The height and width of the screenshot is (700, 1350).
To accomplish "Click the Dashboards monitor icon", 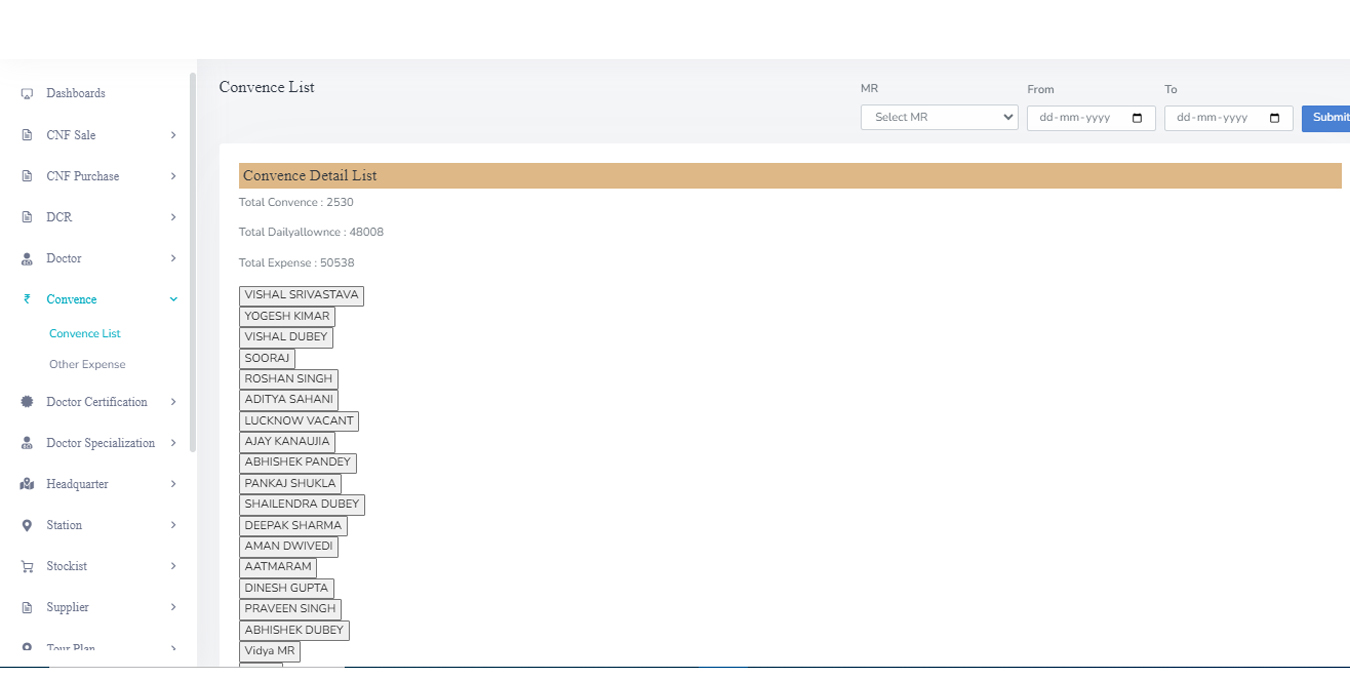I will tap(26, 93).
